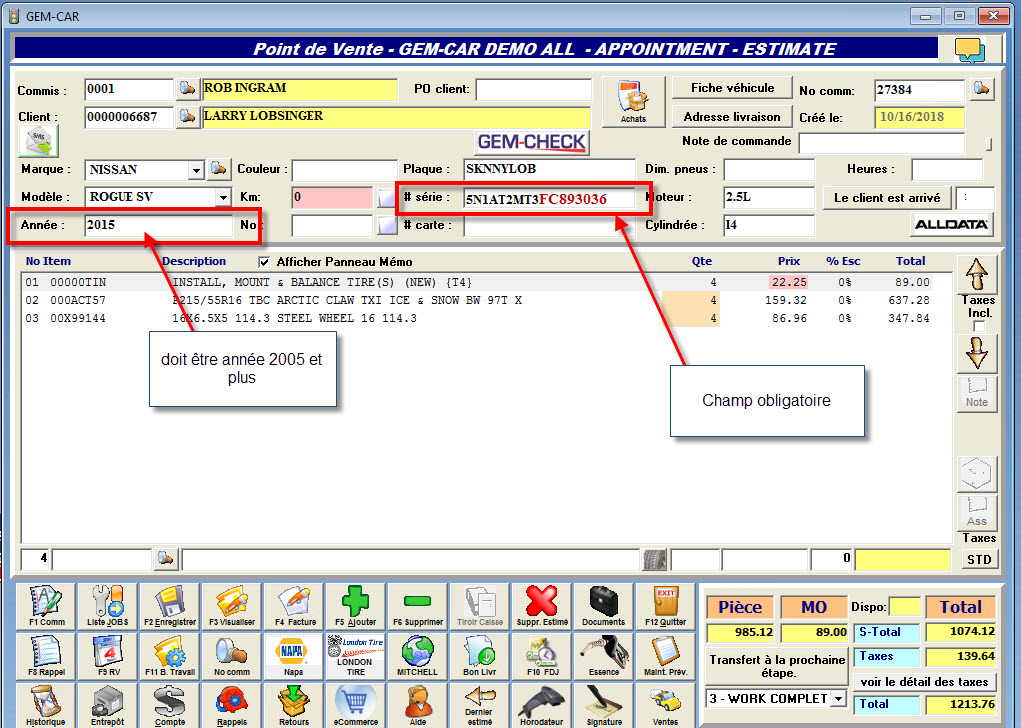This screenshot has width=1021, height=728.
Task: Open the ALLDATA button
Action: 951,225
